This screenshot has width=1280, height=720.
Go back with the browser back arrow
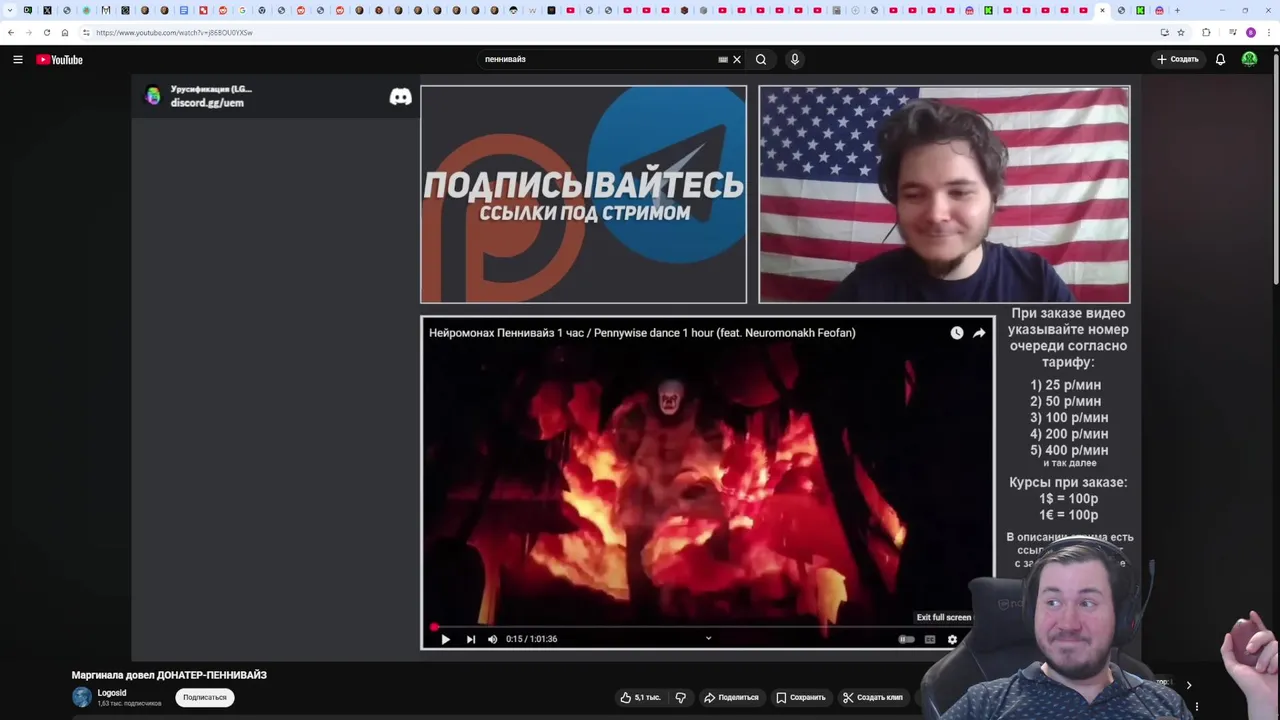click(x=11, y=32)
